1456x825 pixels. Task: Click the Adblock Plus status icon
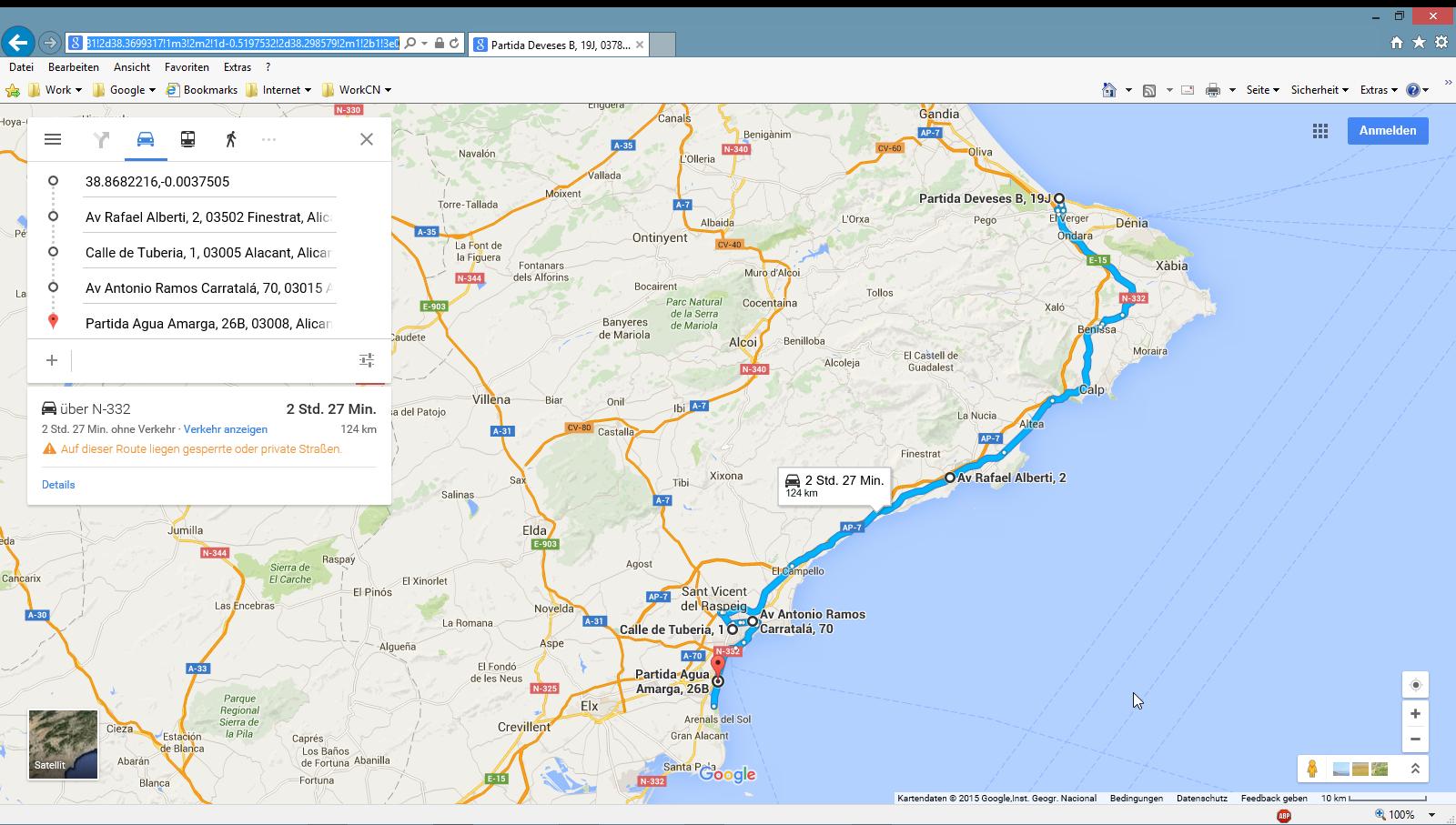tap(1284, 816)
